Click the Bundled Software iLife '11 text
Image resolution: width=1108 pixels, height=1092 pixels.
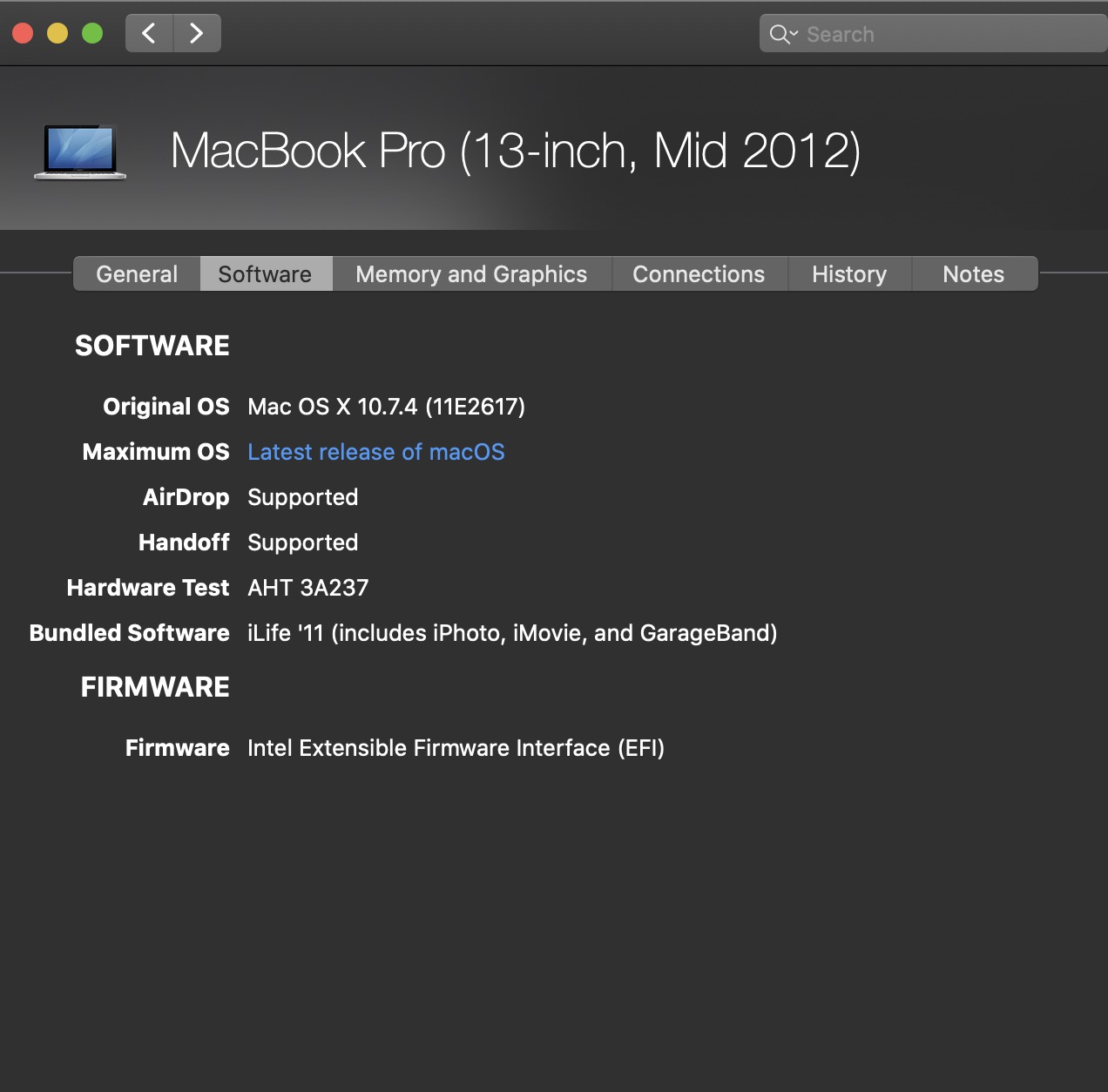(x=512, y=633)
